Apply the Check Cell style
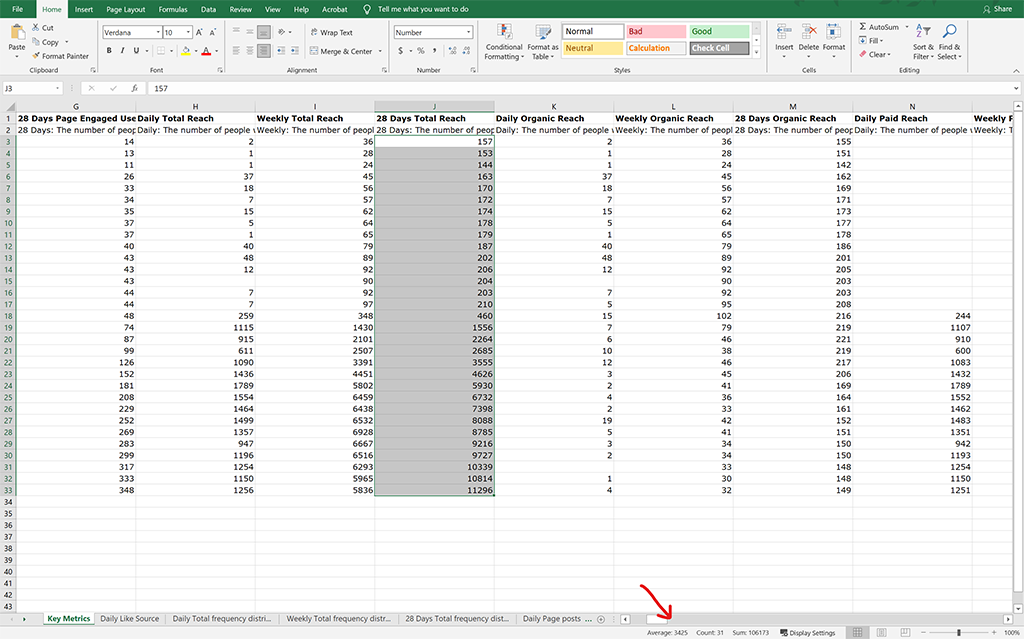 click(x=720, y=48)
